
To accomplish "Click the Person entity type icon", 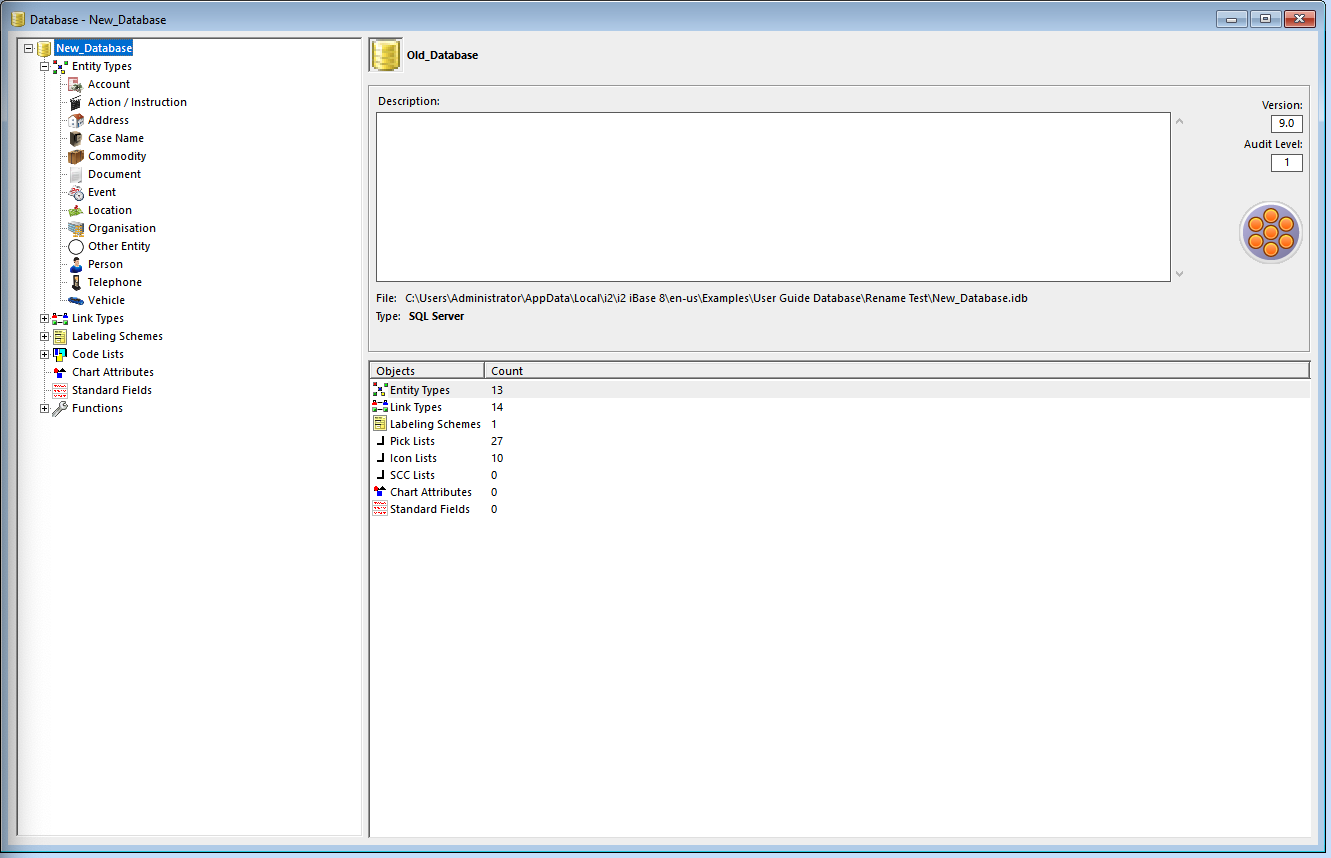I will (x=74, y=264).
